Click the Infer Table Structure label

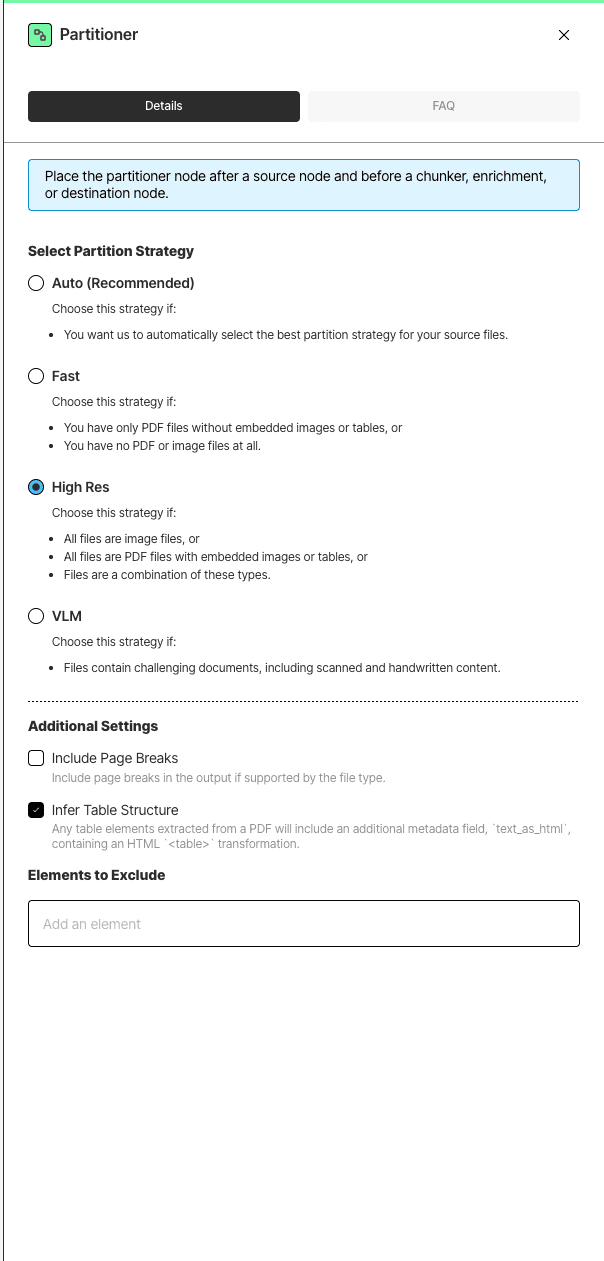tap(115, 810)
